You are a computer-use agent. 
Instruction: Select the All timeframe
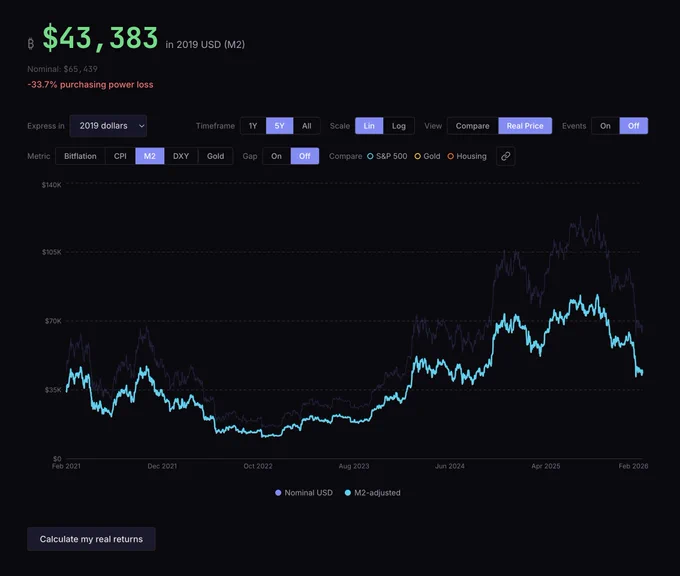click(307, 126)
